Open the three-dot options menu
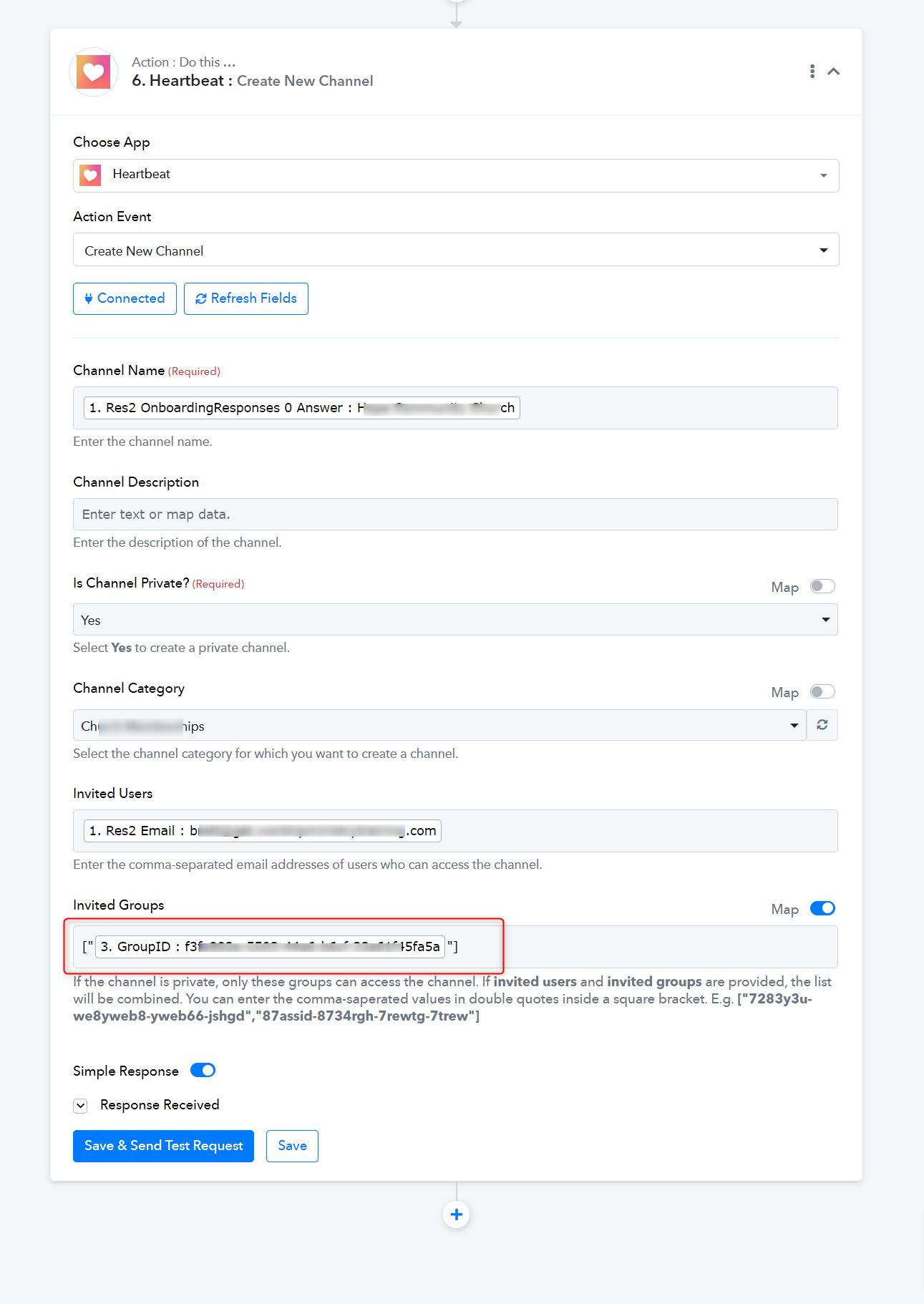Screen dimensions: 924x1304 (x=812, y=71)
